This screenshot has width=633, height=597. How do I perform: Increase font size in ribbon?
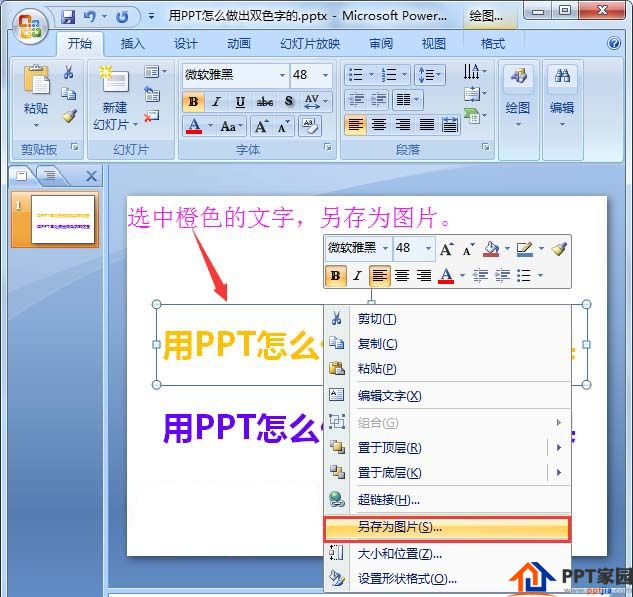point(261,127)
